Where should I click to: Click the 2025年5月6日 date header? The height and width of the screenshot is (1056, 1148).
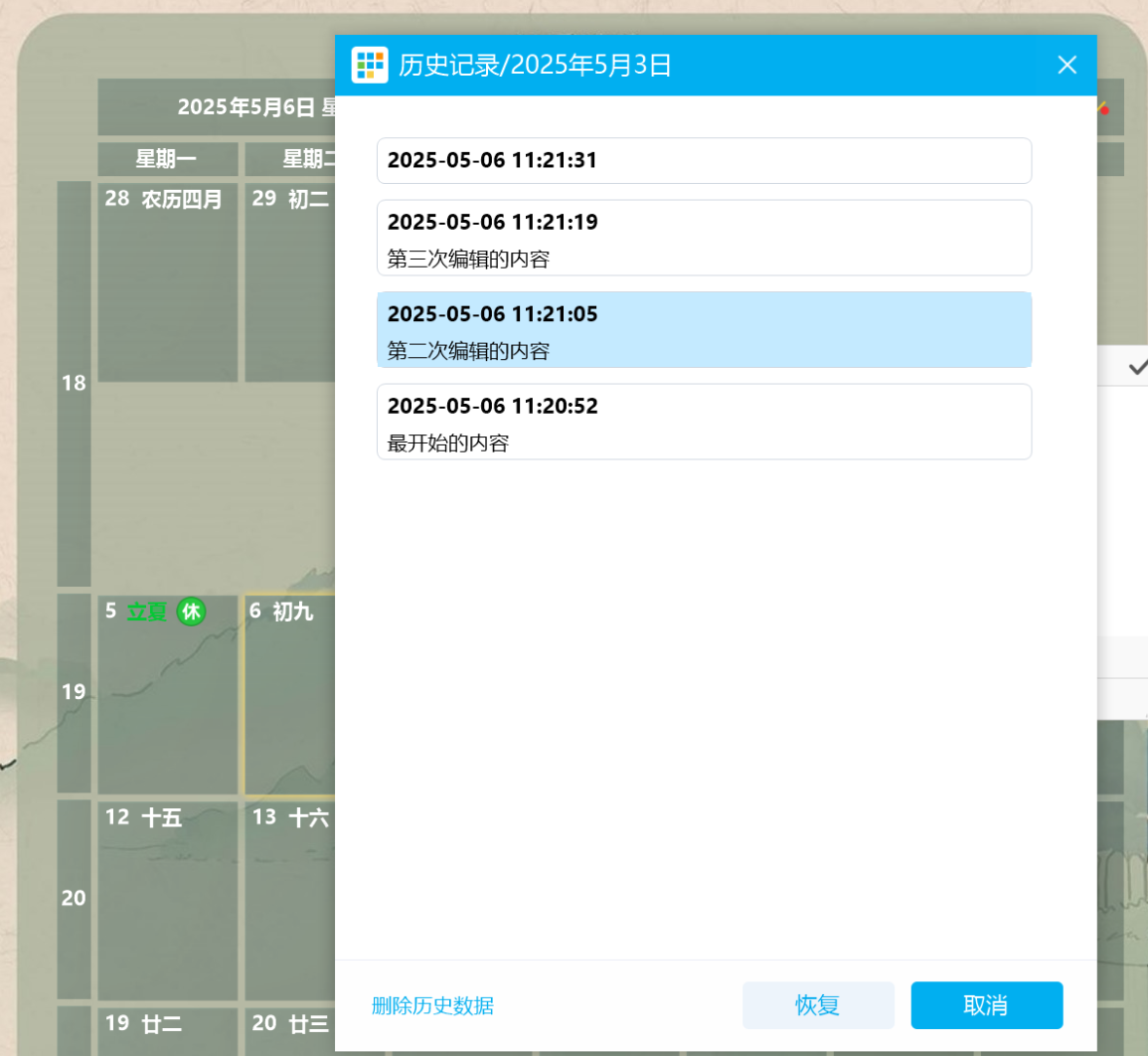tap(246, 107)
